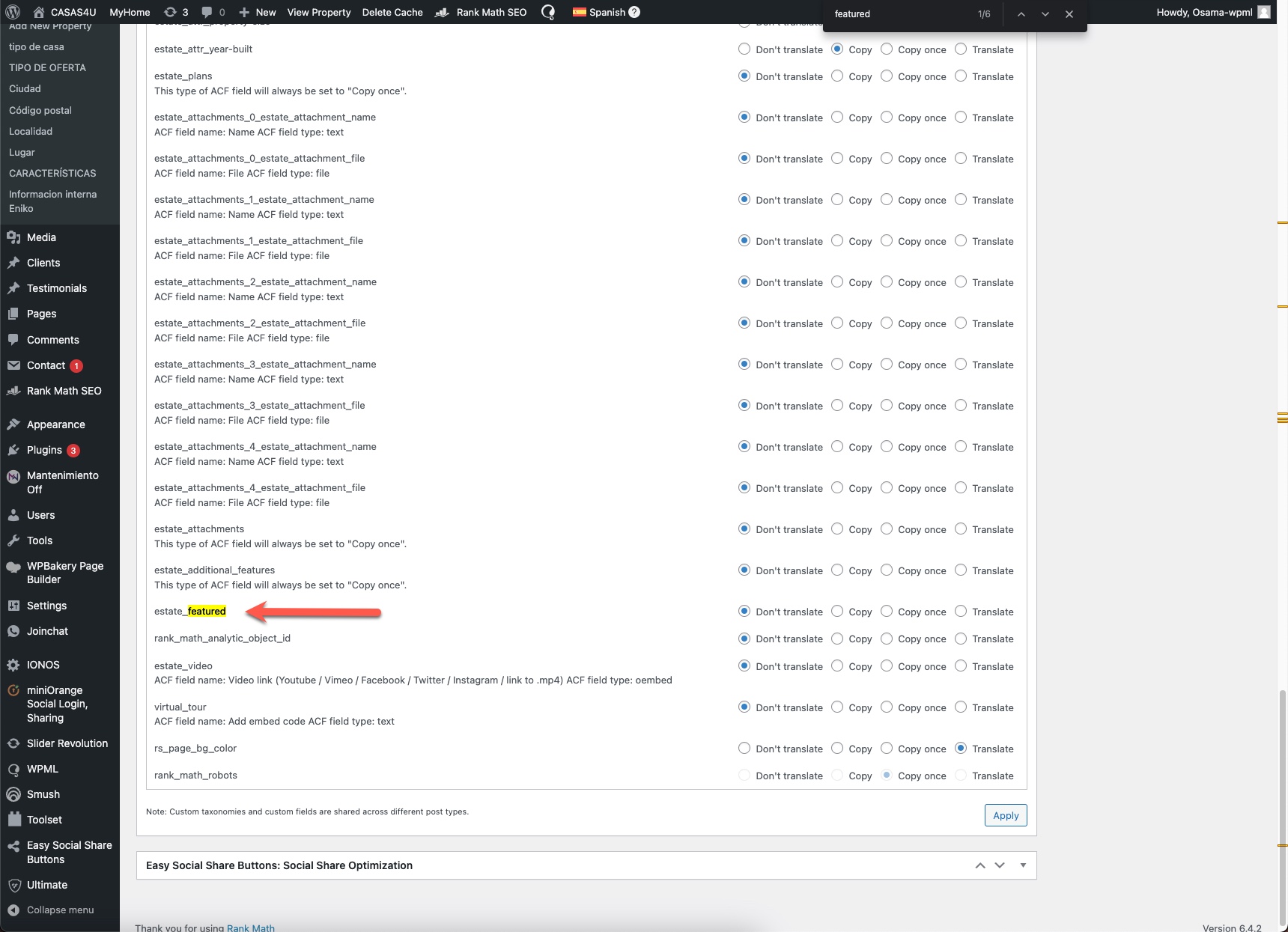Click the find bar search field
This screenshot has height=932, width=1288.
tap(899, 14)
